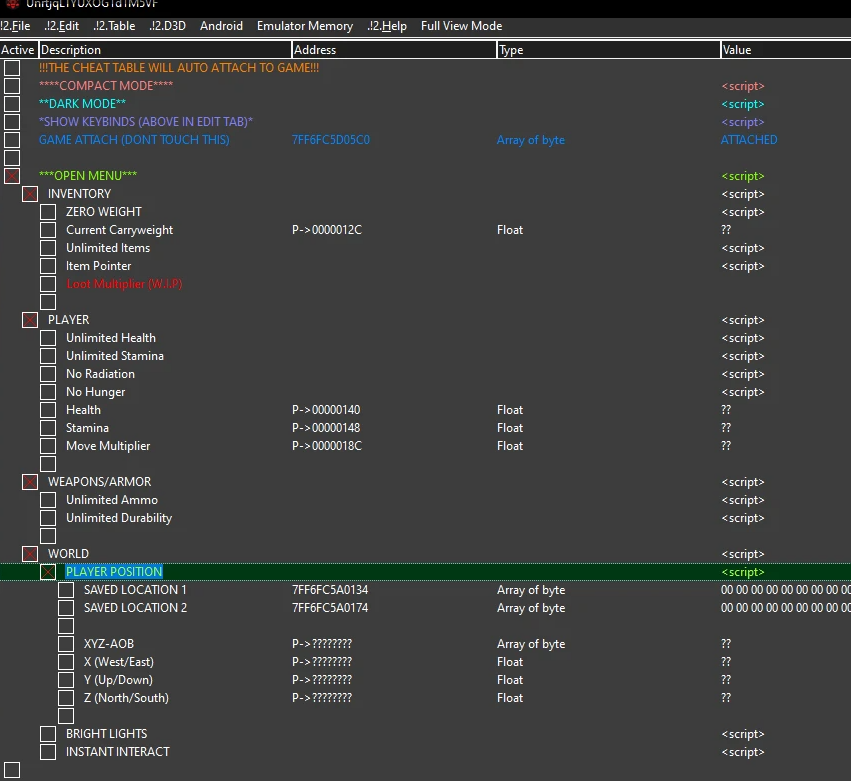Sort by the Description column header
This screenshot has width=851, height=781.
coord(165,50)
